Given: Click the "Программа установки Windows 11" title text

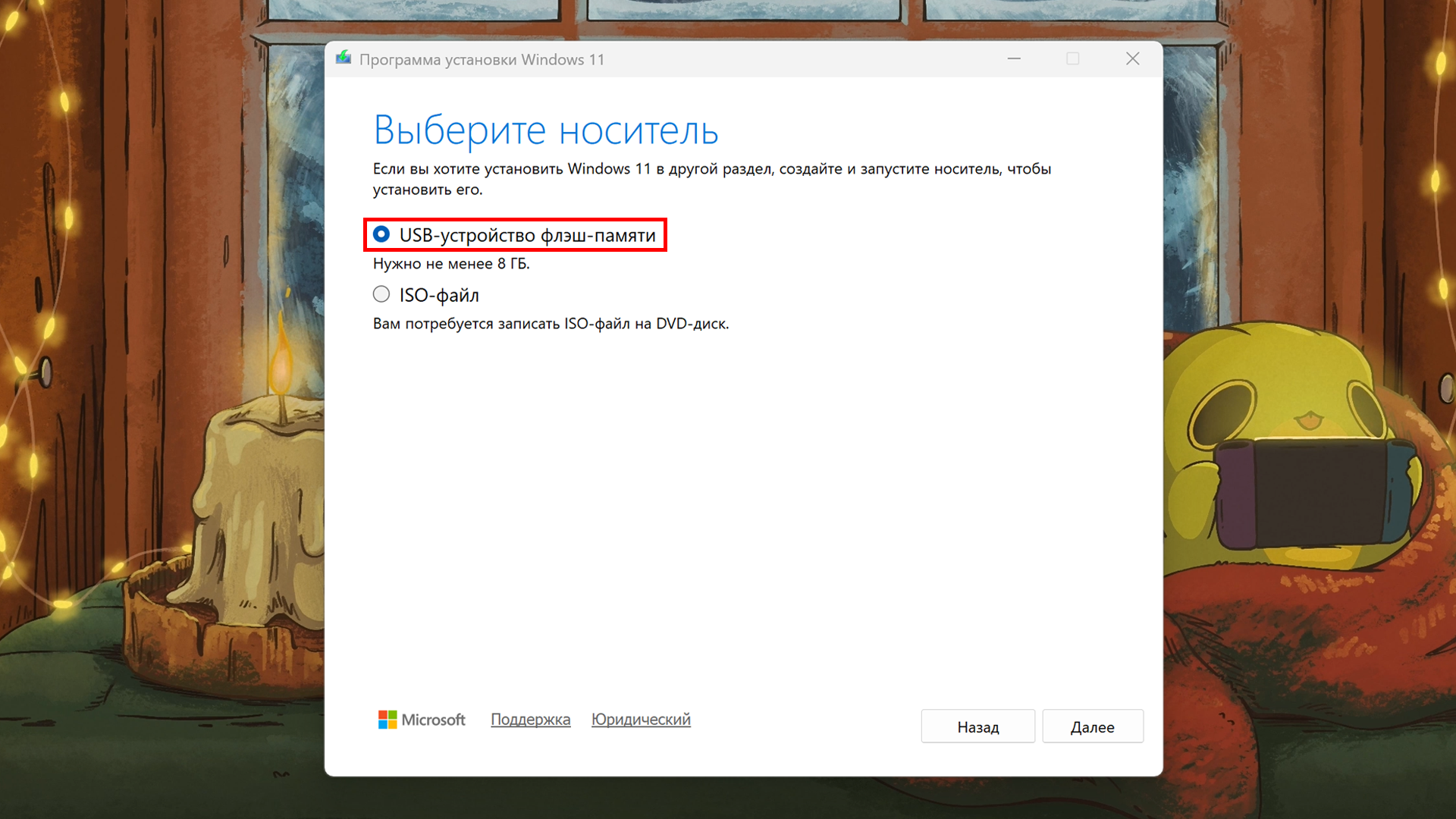Looking at the screenshot, I should click(482, 60).
